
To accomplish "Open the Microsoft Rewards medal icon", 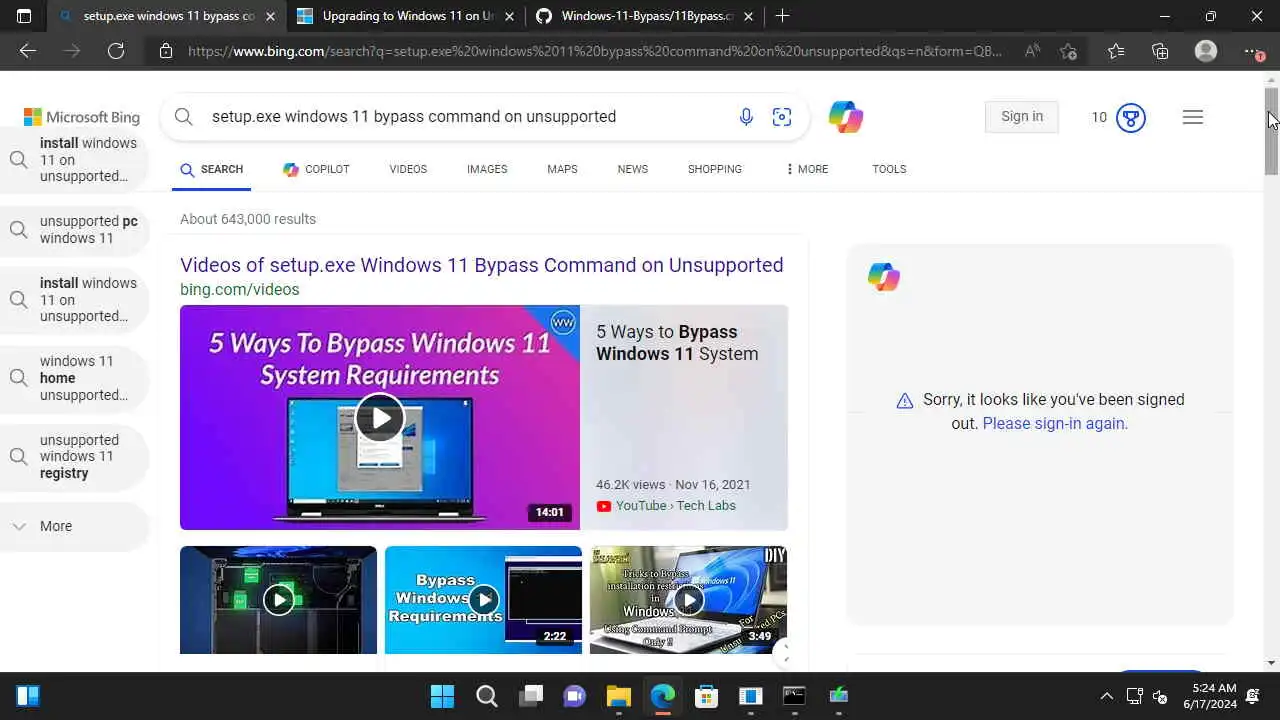I will pos(1131,118).
